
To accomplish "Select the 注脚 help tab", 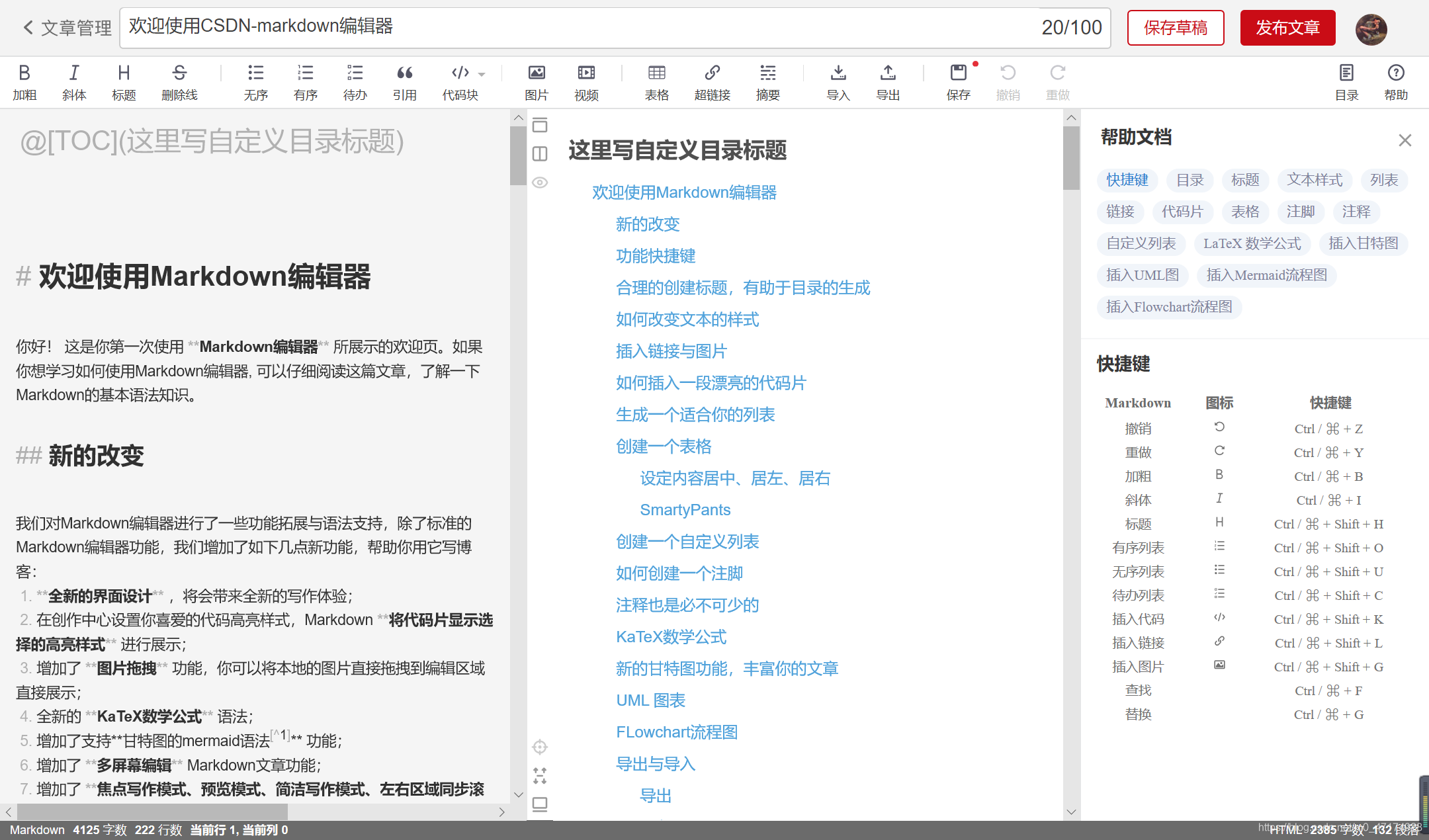I will [1300, 212].
